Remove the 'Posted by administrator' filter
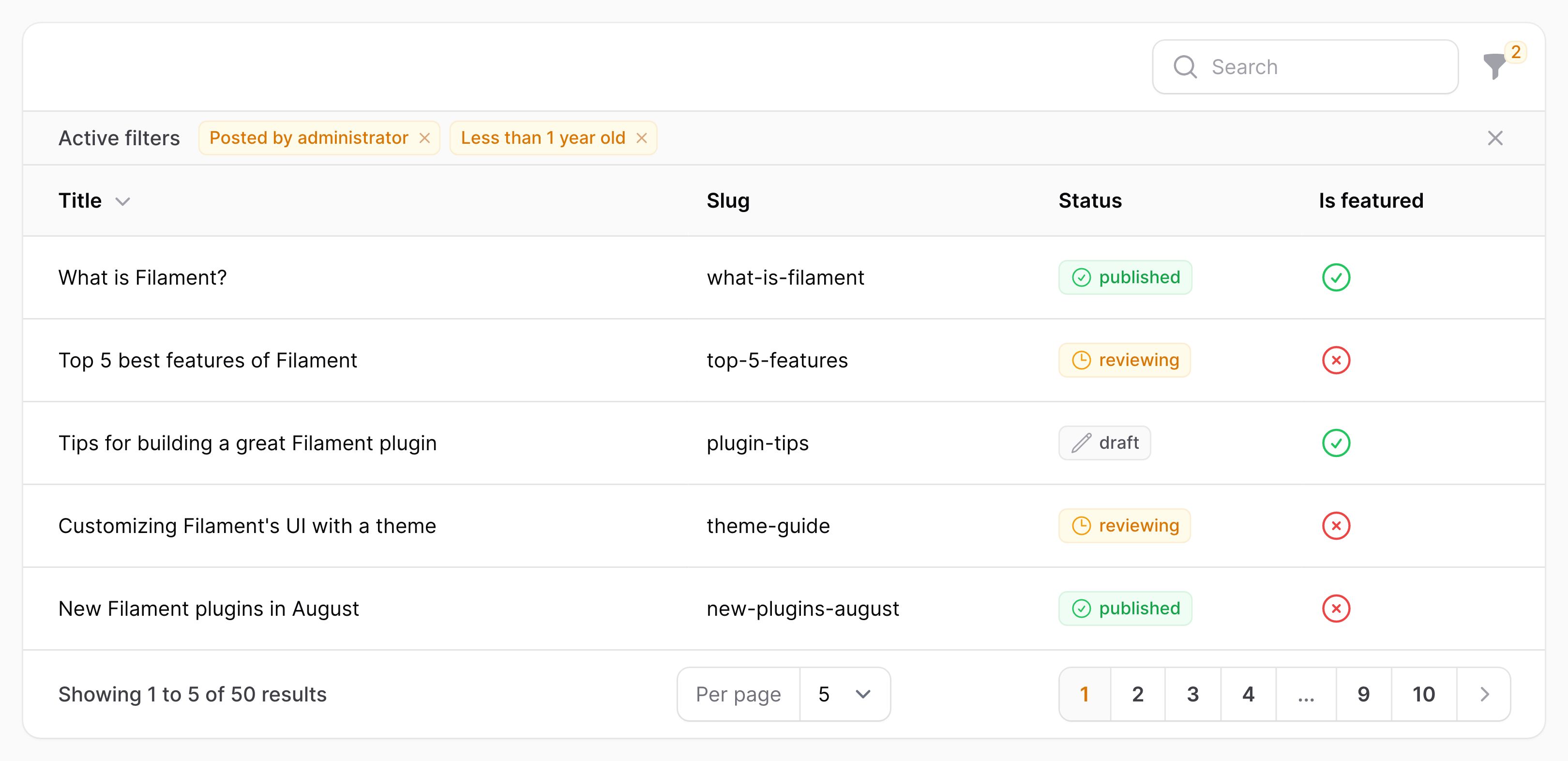This screenshot has height=761, width=1568. tap(425, 138)
